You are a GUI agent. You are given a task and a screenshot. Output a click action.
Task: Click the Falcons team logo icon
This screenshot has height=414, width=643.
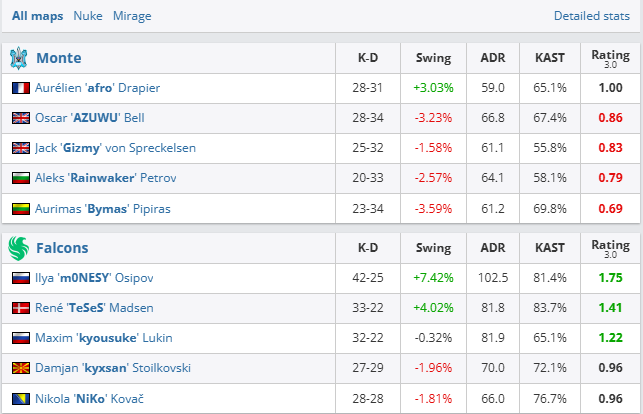click(x=19, y=248)
